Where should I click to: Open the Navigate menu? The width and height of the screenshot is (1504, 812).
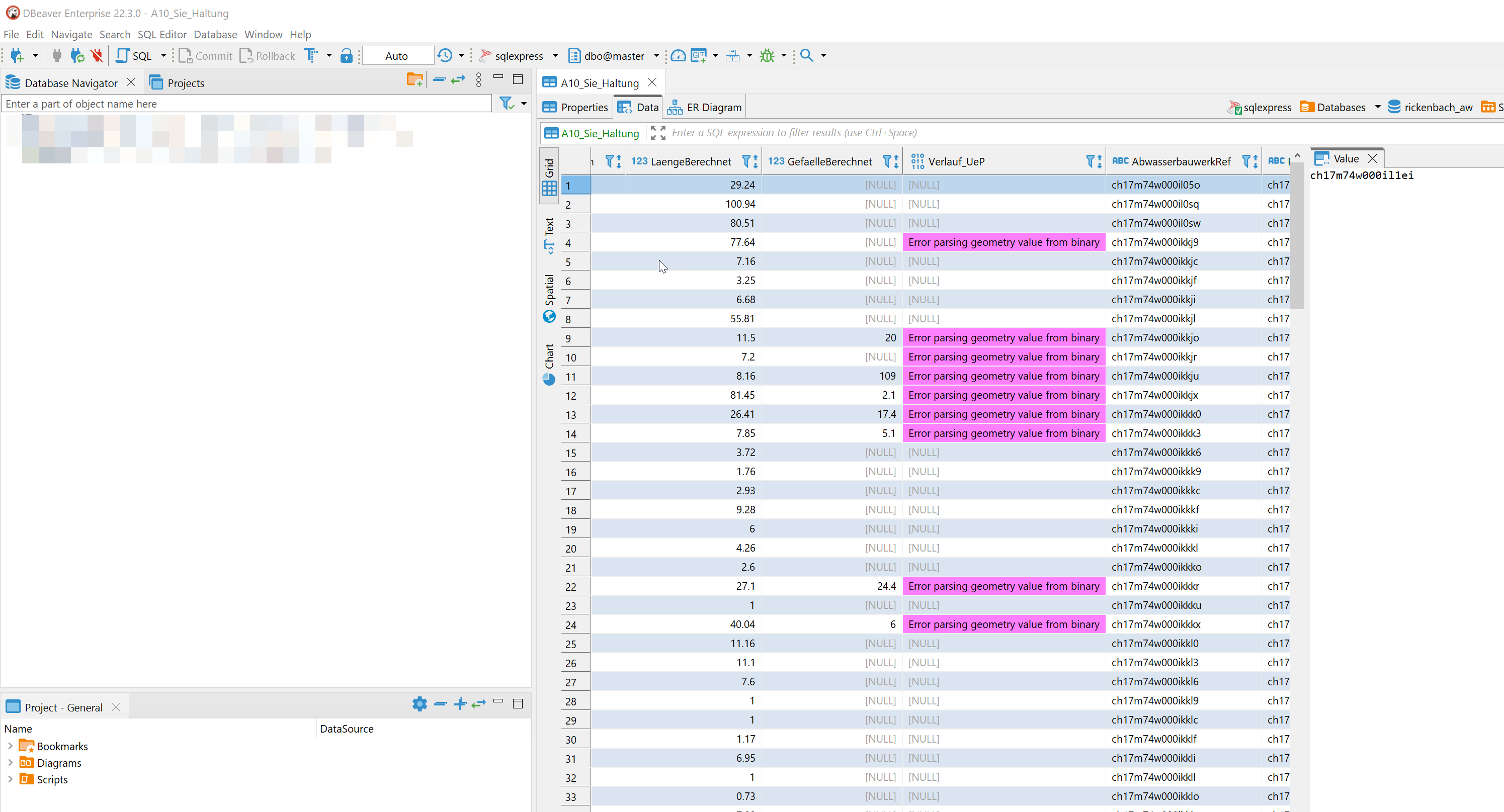click(x=71, y=34)
